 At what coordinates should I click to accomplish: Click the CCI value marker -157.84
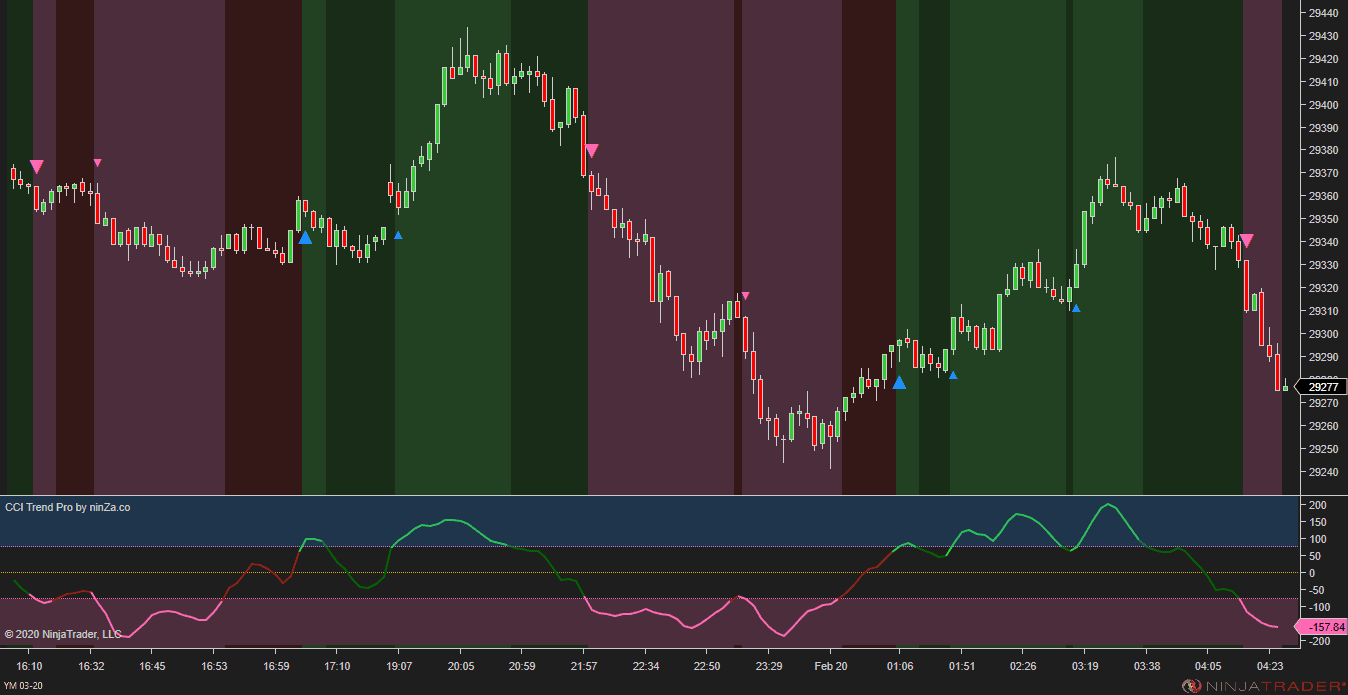[1321, 627]
